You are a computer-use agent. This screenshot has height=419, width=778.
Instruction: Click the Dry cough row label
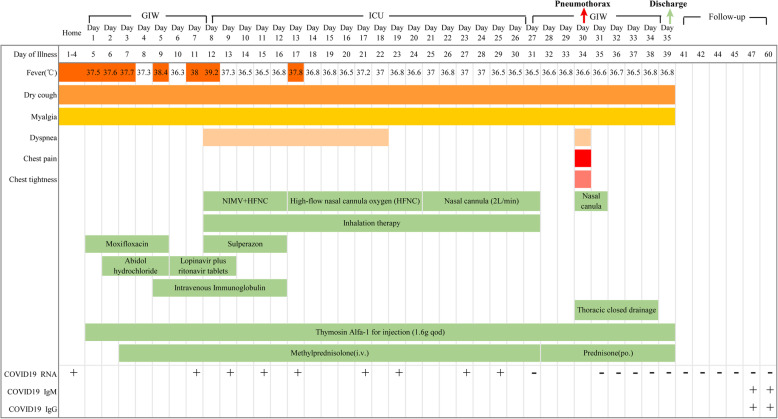(40, 95)
